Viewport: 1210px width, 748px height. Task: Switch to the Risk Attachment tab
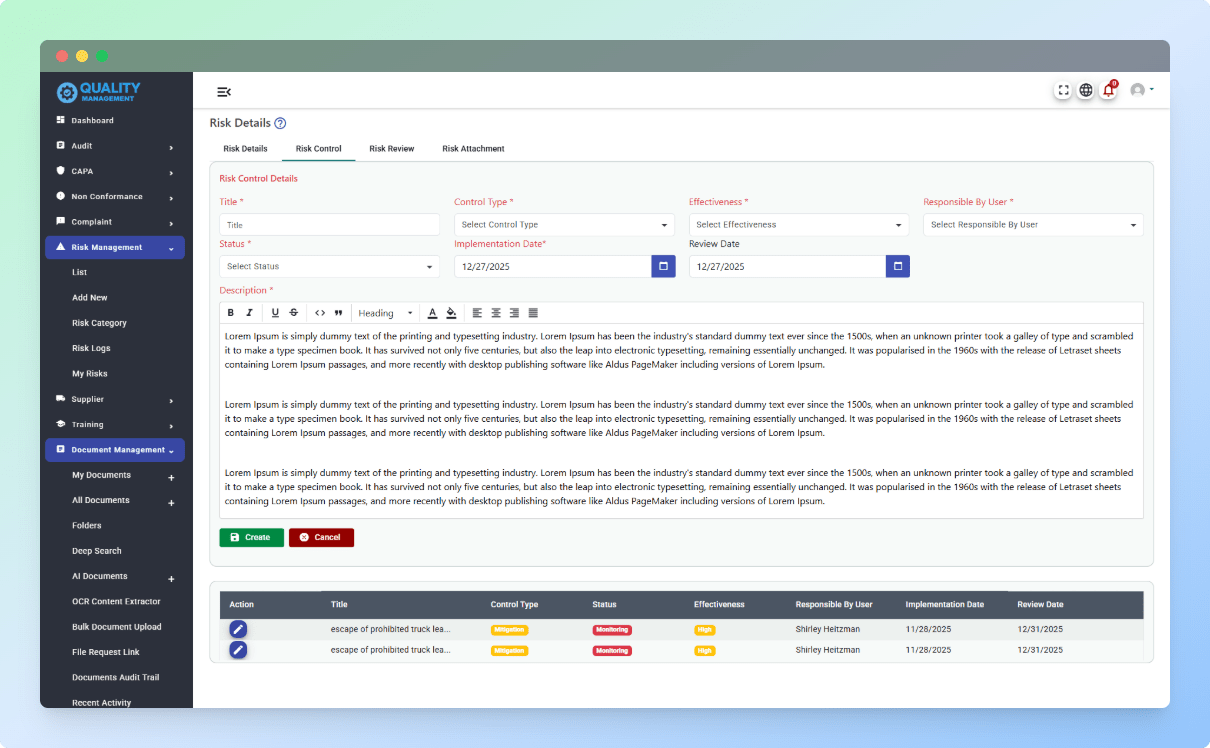pyautogui.click(x=473, y=148)
